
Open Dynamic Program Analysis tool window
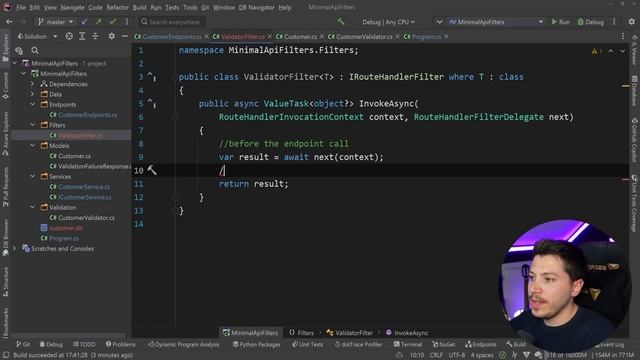coord(184,344)
